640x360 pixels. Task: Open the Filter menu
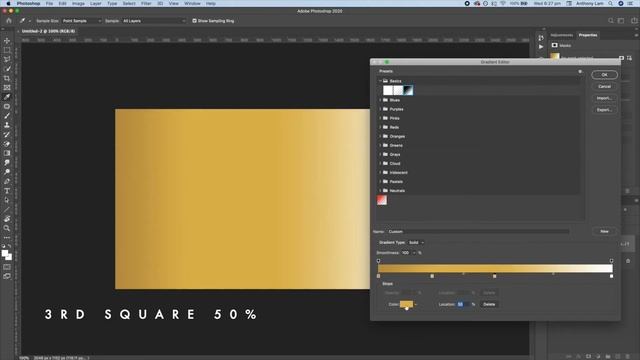[146, 3]
